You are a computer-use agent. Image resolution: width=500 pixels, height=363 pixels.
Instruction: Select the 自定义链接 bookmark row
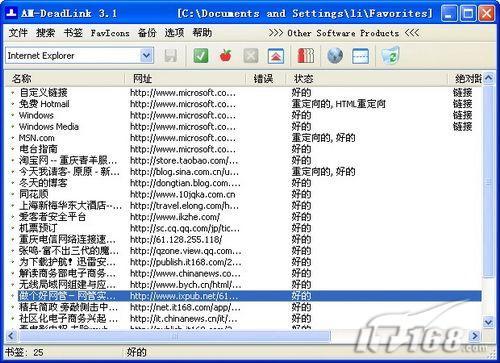[243, 92]
